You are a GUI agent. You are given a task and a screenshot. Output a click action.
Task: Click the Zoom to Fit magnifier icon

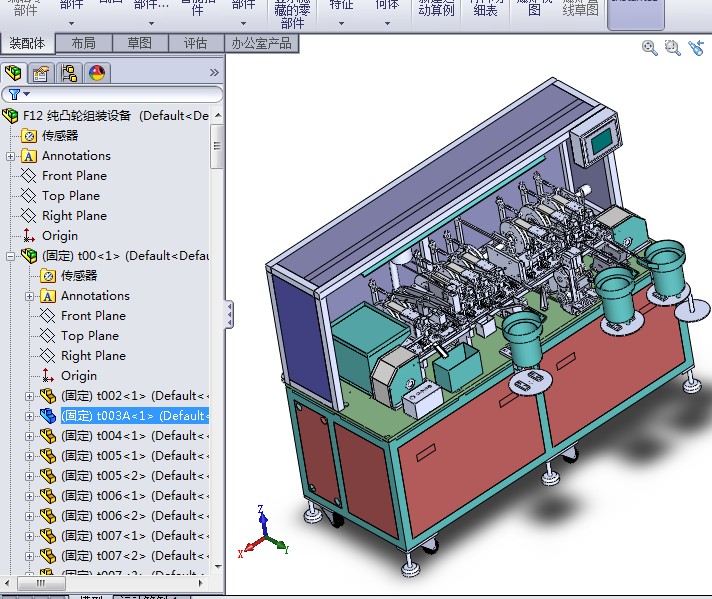[x=650, y=47]
